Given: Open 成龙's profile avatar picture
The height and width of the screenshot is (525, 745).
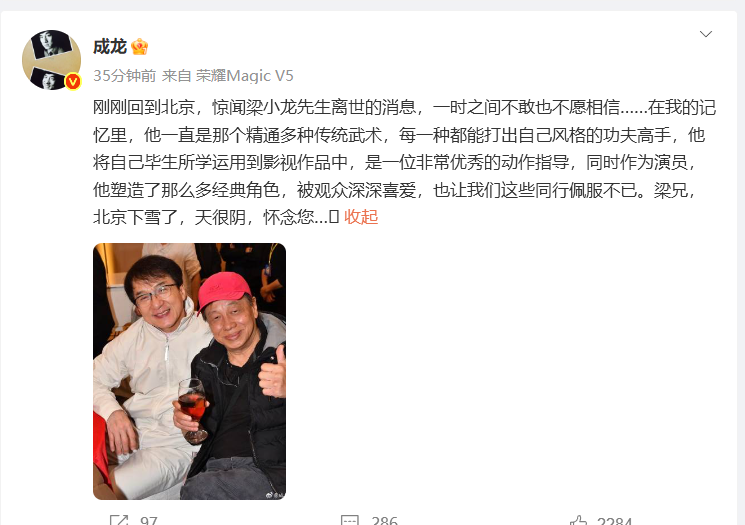Looking at the screenshot, I should click(51, 60).
